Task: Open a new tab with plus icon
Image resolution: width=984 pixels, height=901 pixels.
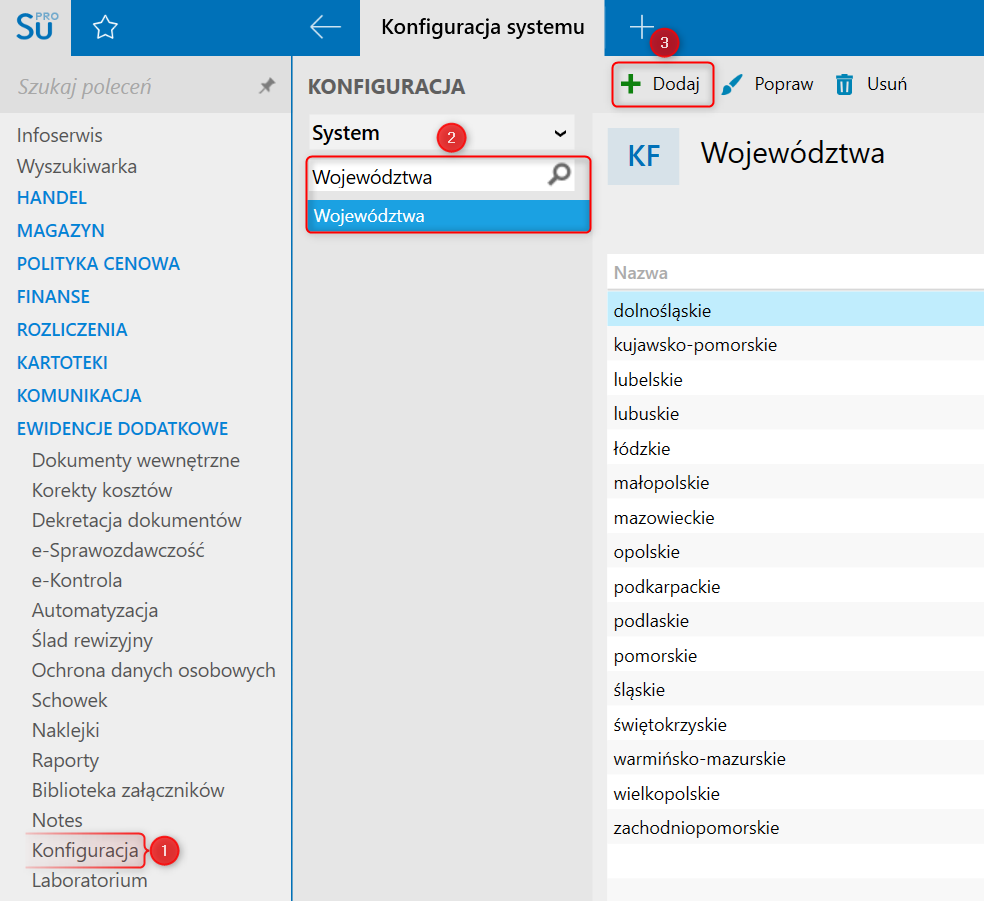Action: point(641,27)
